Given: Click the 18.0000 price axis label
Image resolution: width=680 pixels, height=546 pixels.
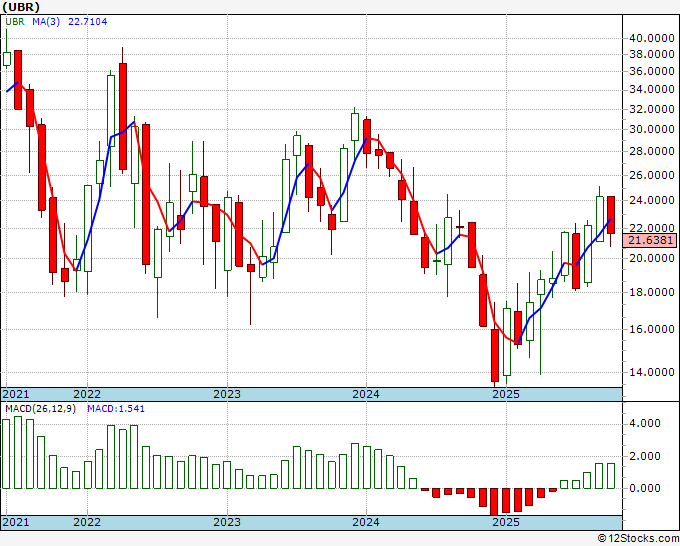Looking at the screenshot, I should click(652, 292).
